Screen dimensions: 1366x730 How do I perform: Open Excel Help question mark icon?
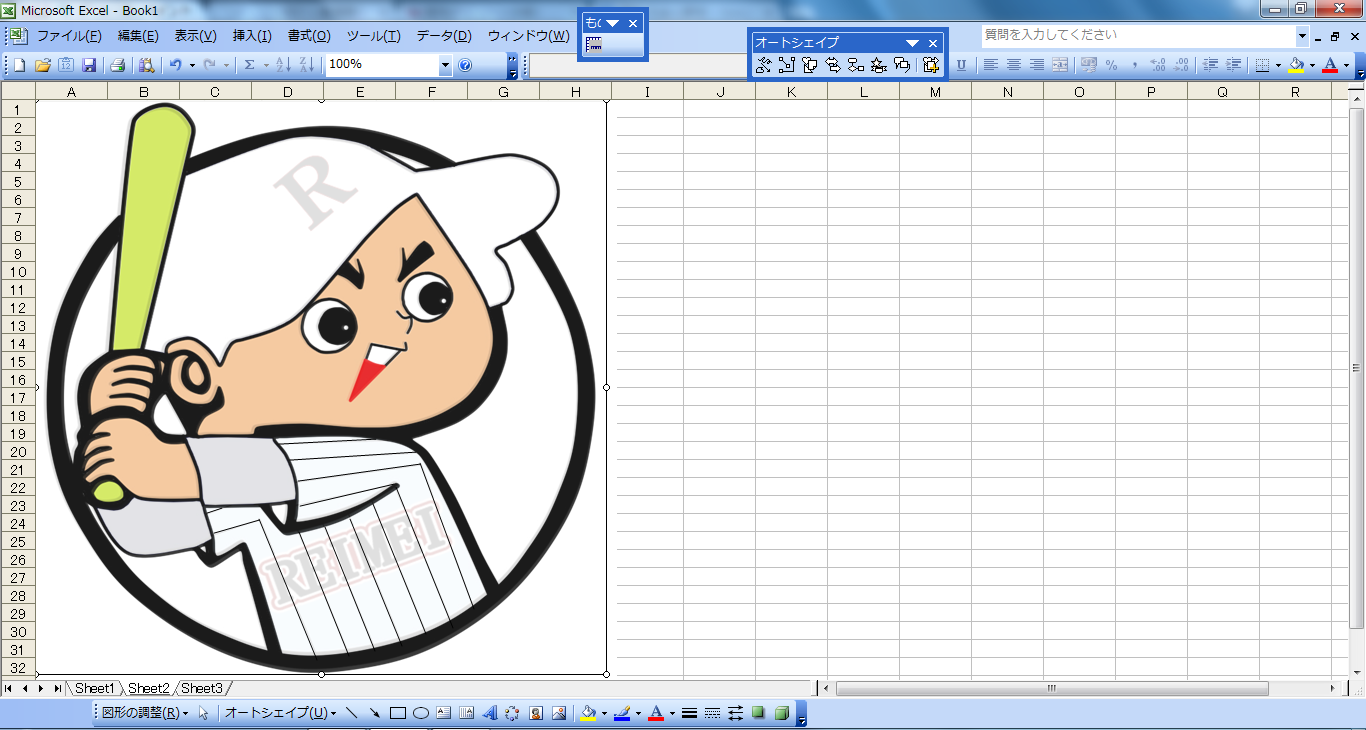[465, 65]
